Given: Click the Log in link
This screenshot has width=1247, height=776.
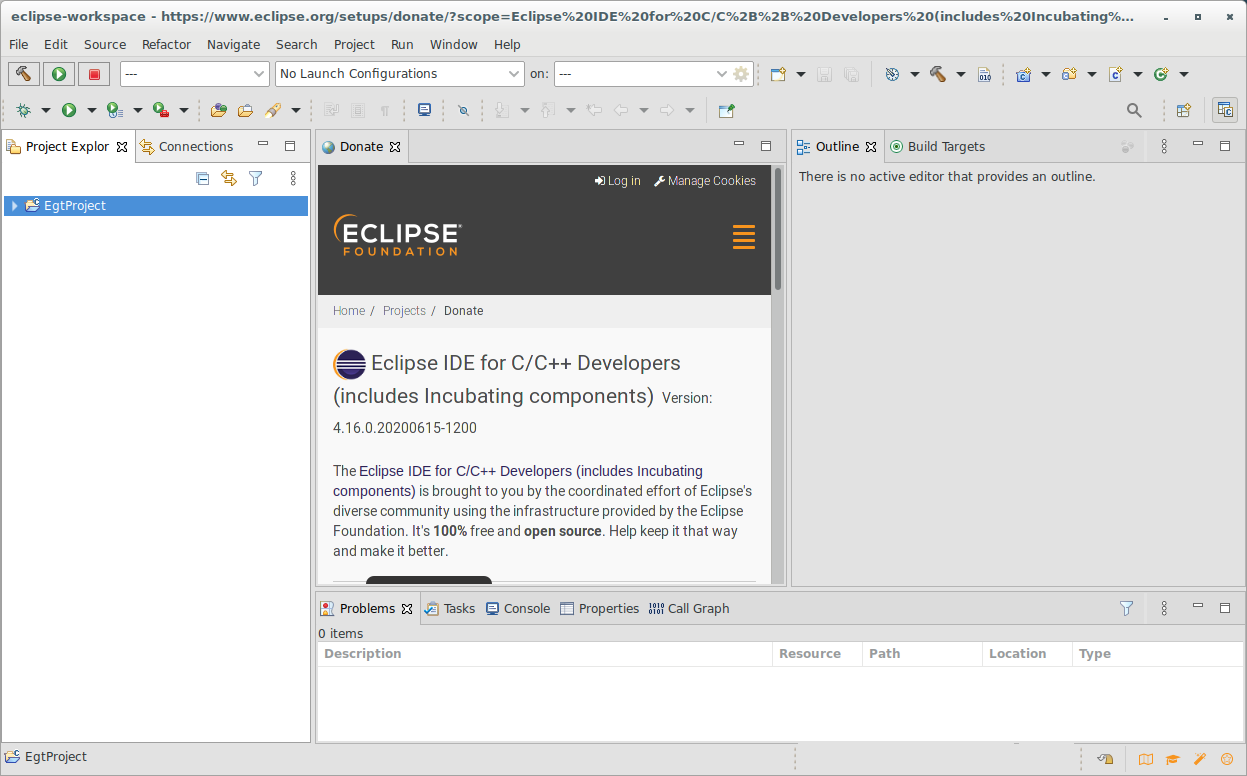Looking at the screenshot, I should click(618, 181).
